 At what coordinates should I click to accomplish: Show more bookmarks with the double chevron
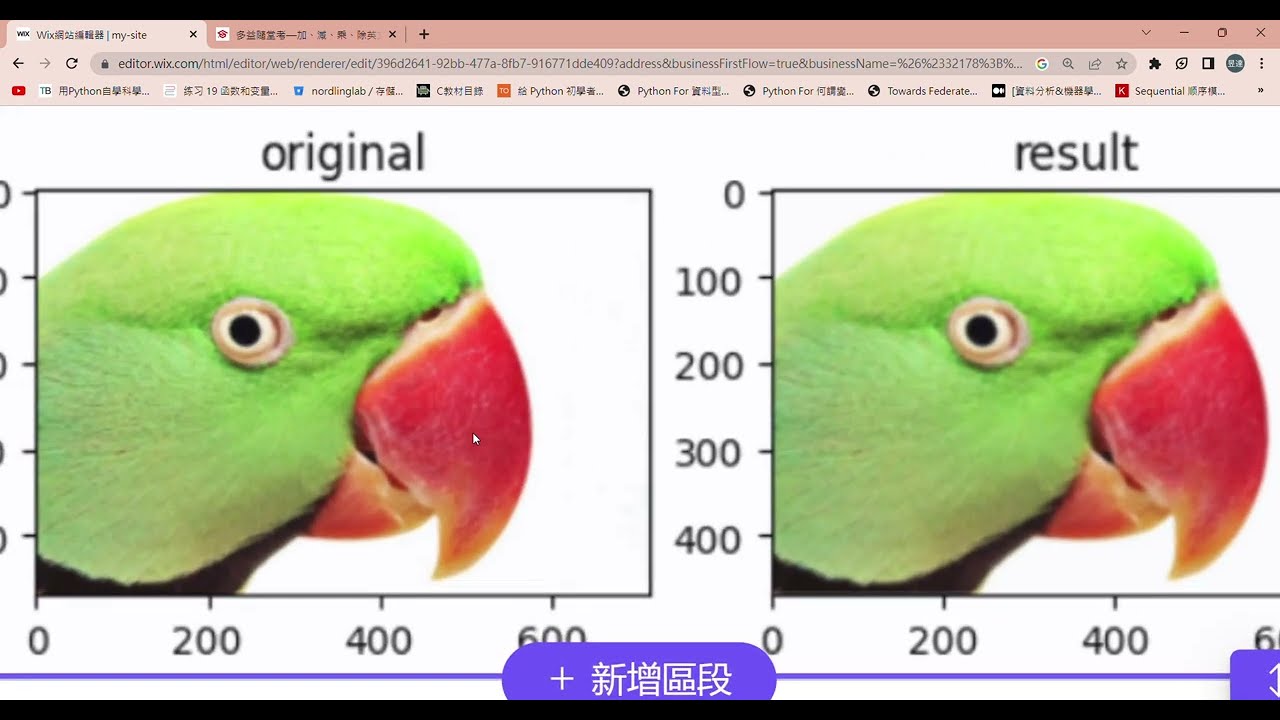point(1261,90)
